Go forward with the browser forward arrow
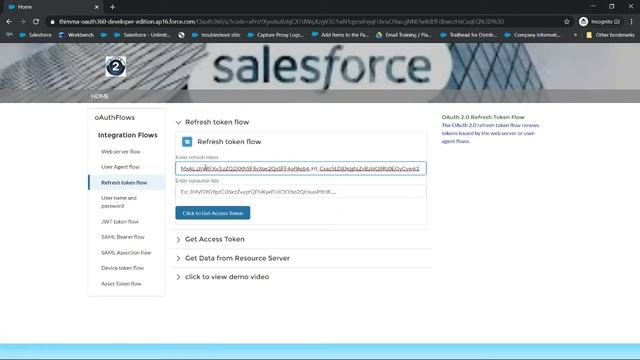Viewport: 640px width, 360px height. [x=22, y=22]
